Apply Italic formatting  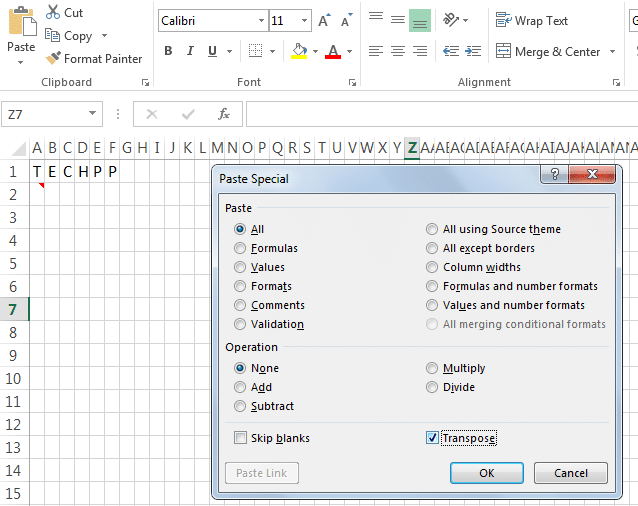tap(190, 51)
